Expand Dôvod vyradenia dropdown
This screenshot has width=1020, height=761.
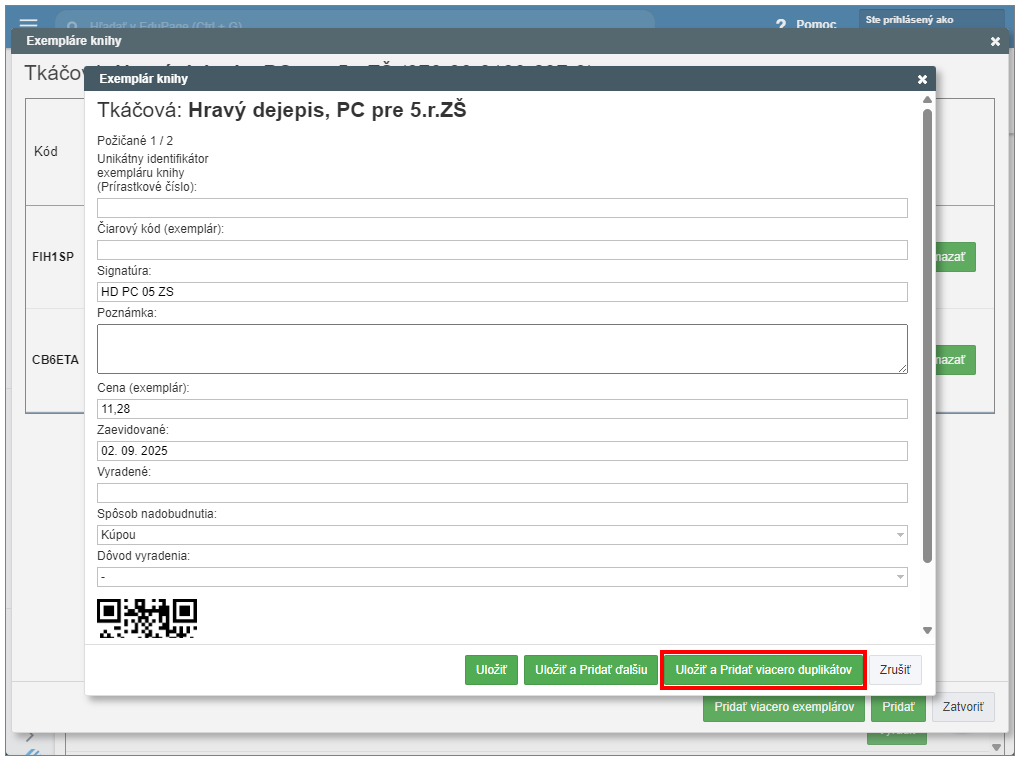502,577
